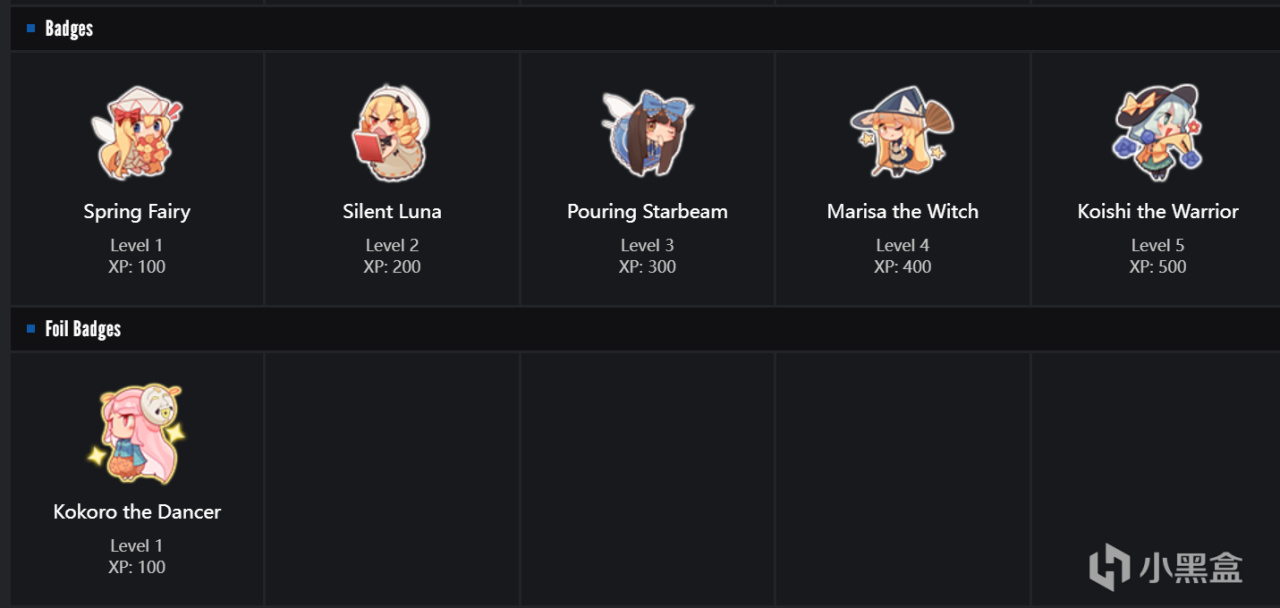Open the Silent Luna badge name
The image size is (1280, 608).
(391, 211)
